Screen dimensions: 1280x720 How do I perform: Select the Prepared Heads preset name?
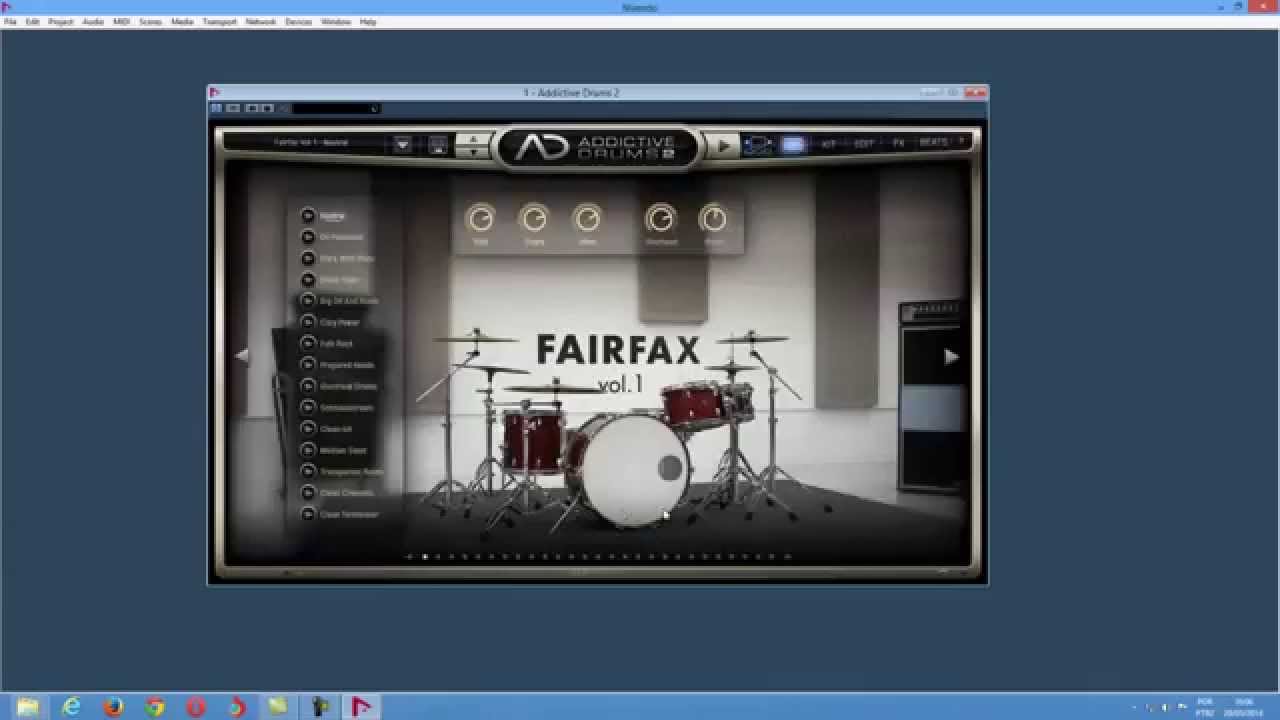(347, 366)
